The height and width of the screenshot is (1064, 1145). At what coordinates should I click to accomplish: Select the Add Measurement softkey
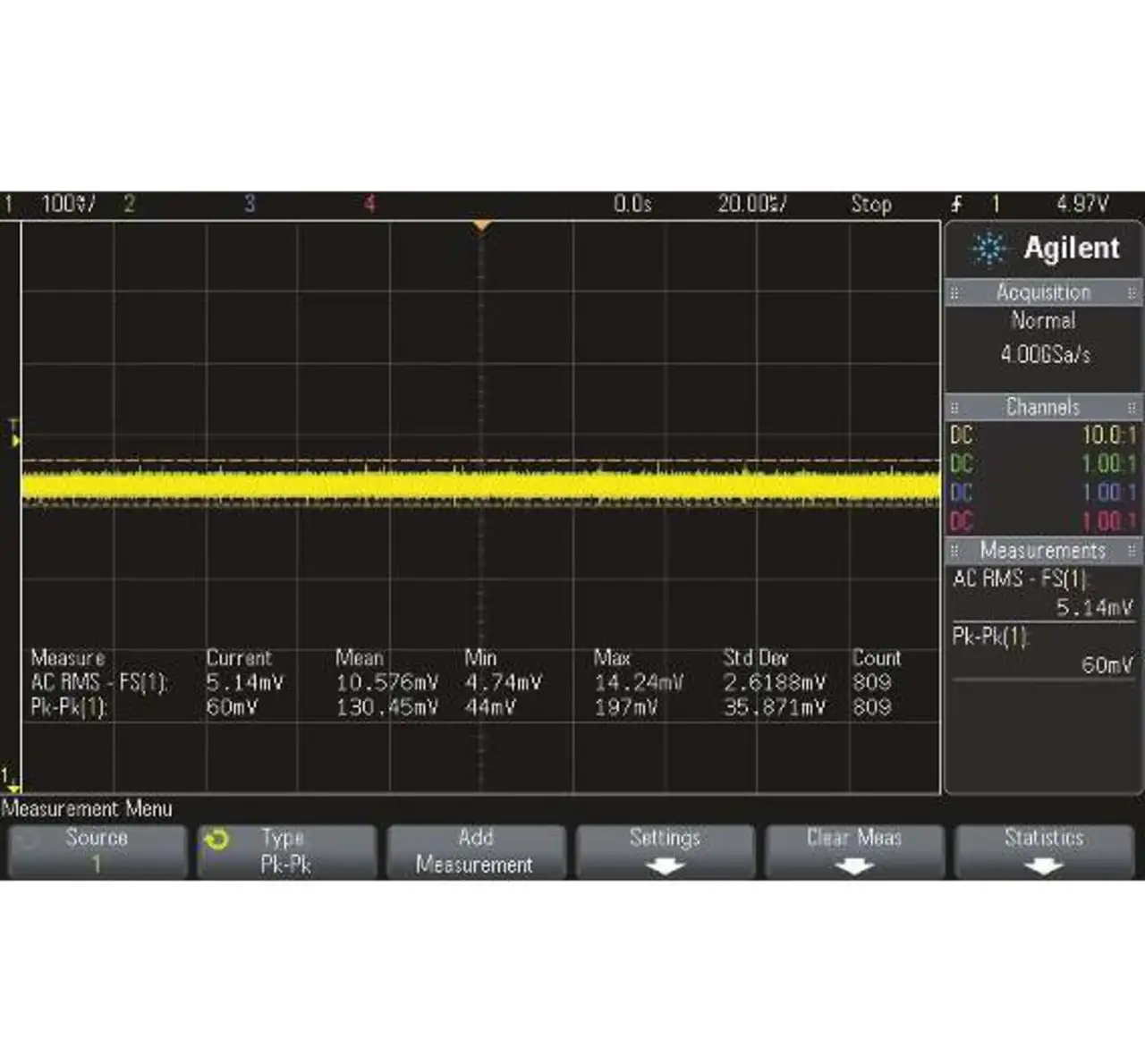pyautogui.click(x=476, y=851)
